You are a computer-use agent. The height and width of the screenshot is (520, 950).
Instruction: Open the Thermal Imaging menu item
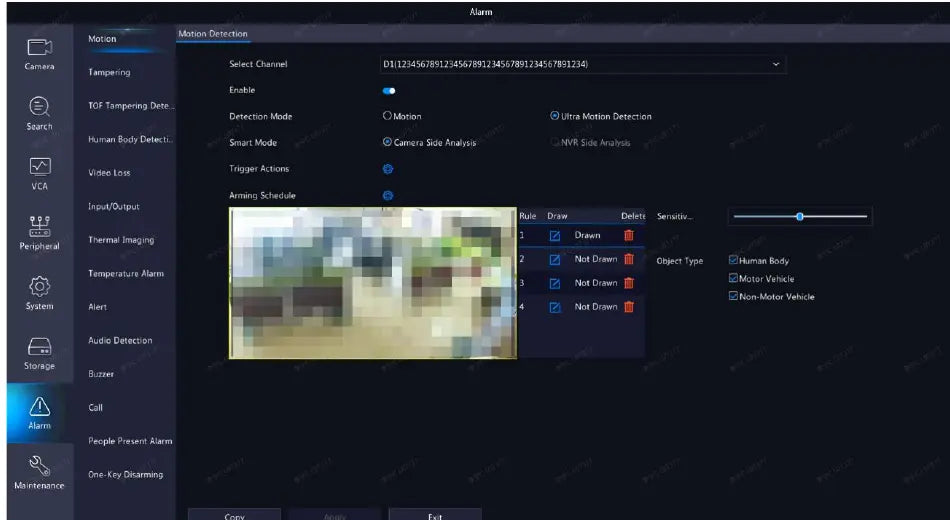click(121, 240)
